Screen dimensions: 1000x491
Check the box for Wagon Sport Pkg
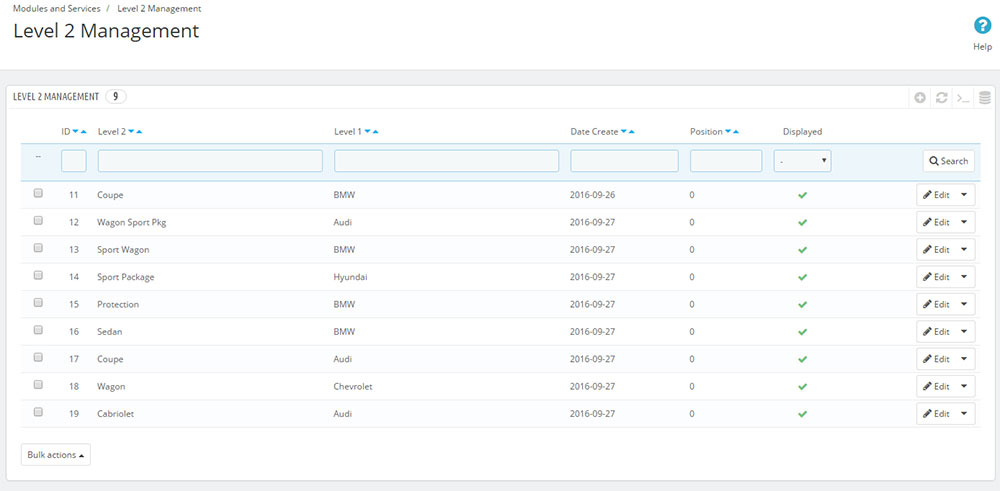[38, 220]
